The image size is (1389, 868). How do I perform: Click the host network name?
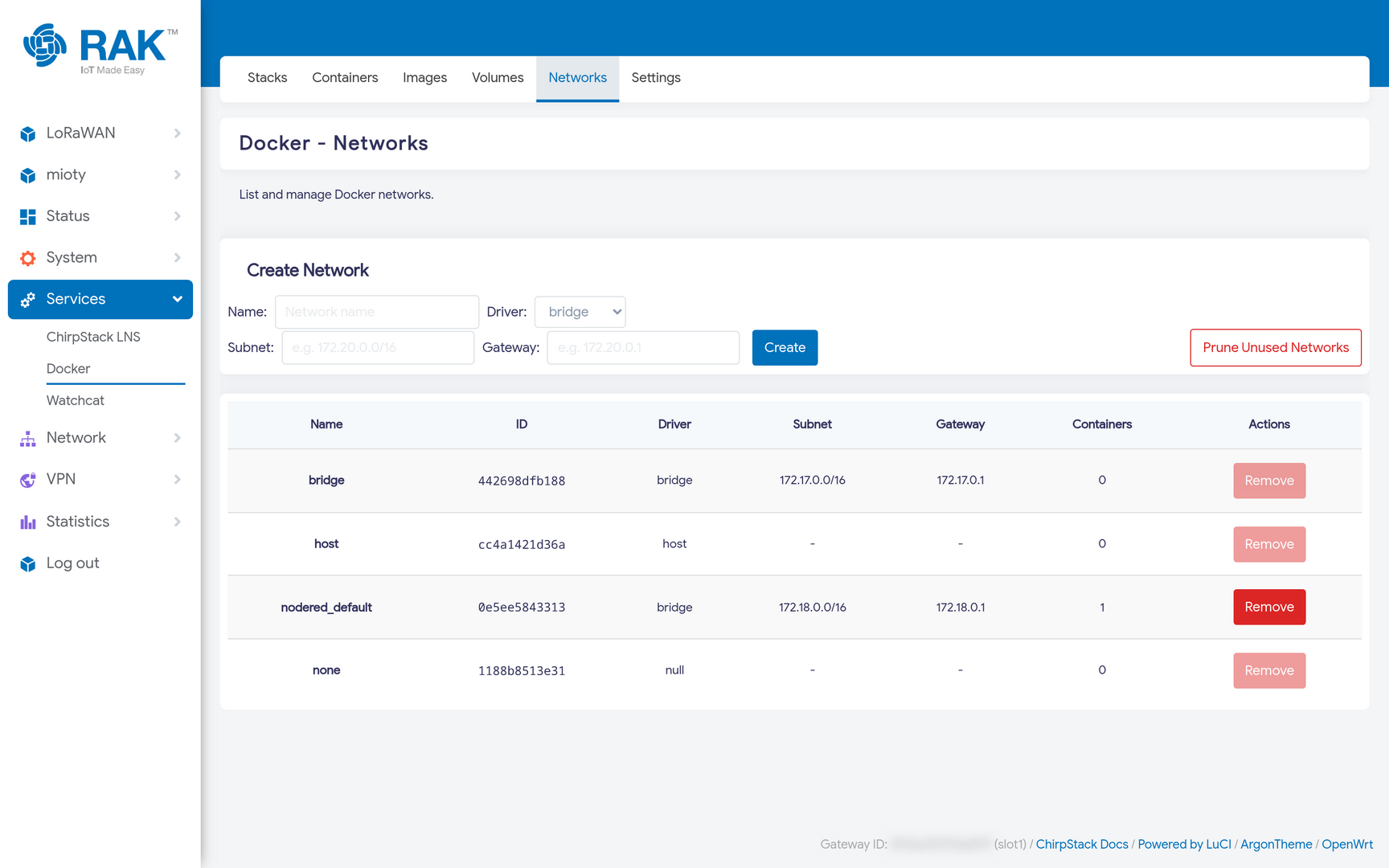(x=326, y=543)
